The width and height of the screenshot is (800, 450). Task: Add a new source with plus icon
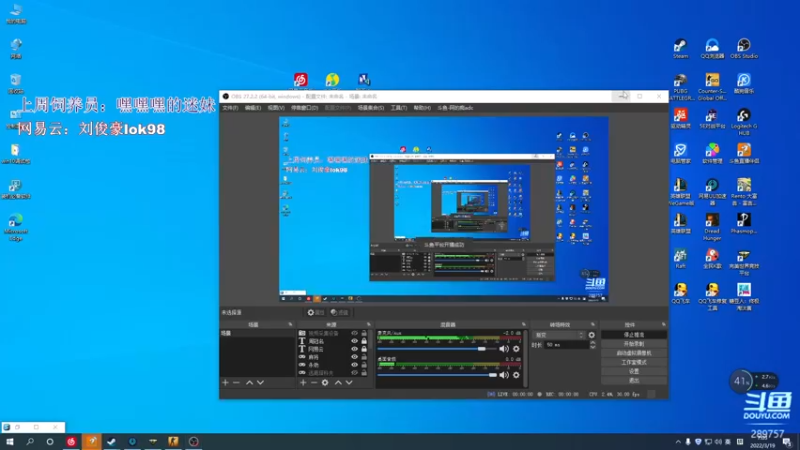tap(303, 382)
